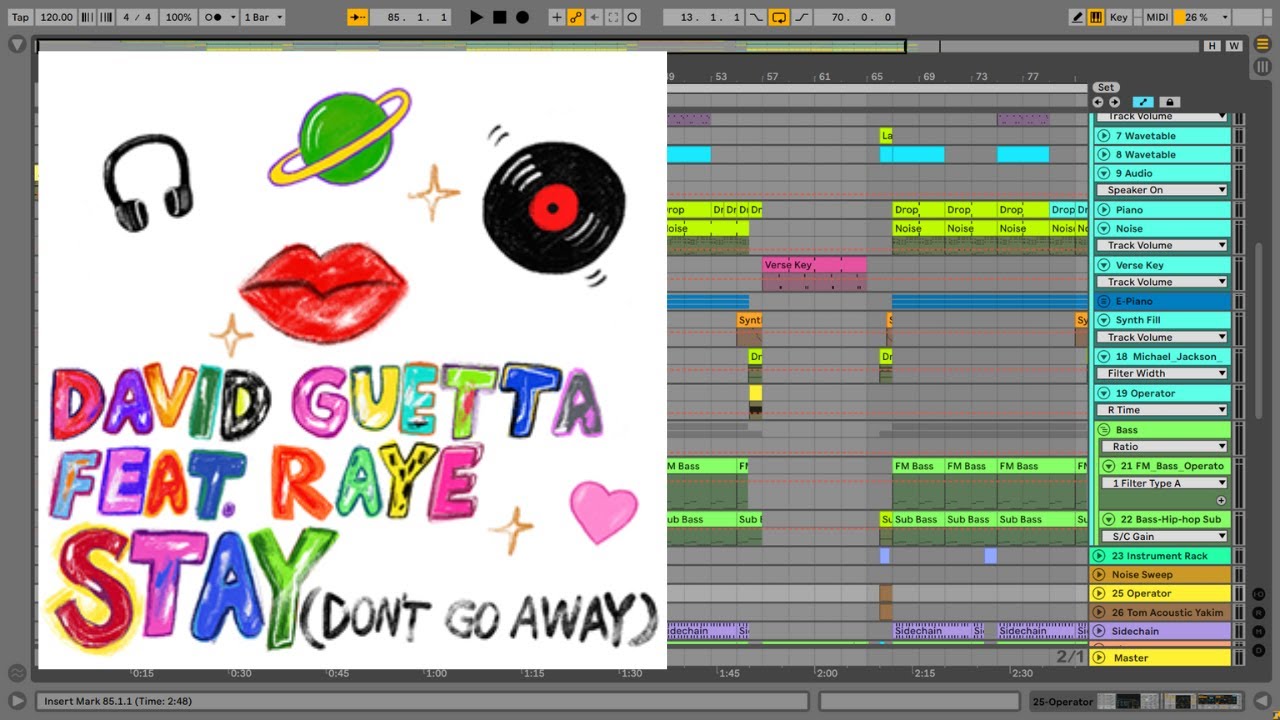
Task: Click the Session Record circle icon
Action: click(632, 17)
